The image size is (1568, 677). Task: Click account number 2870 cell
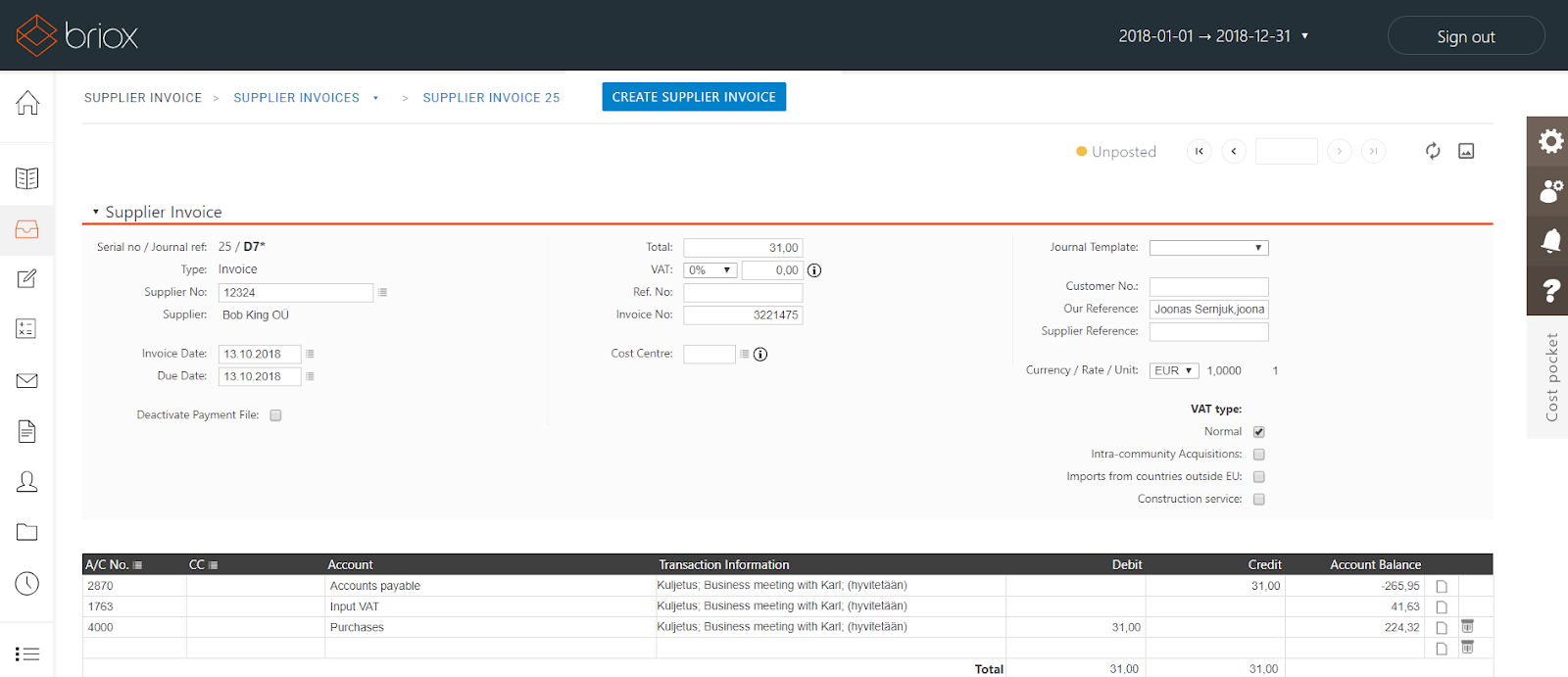coord(134,586)
